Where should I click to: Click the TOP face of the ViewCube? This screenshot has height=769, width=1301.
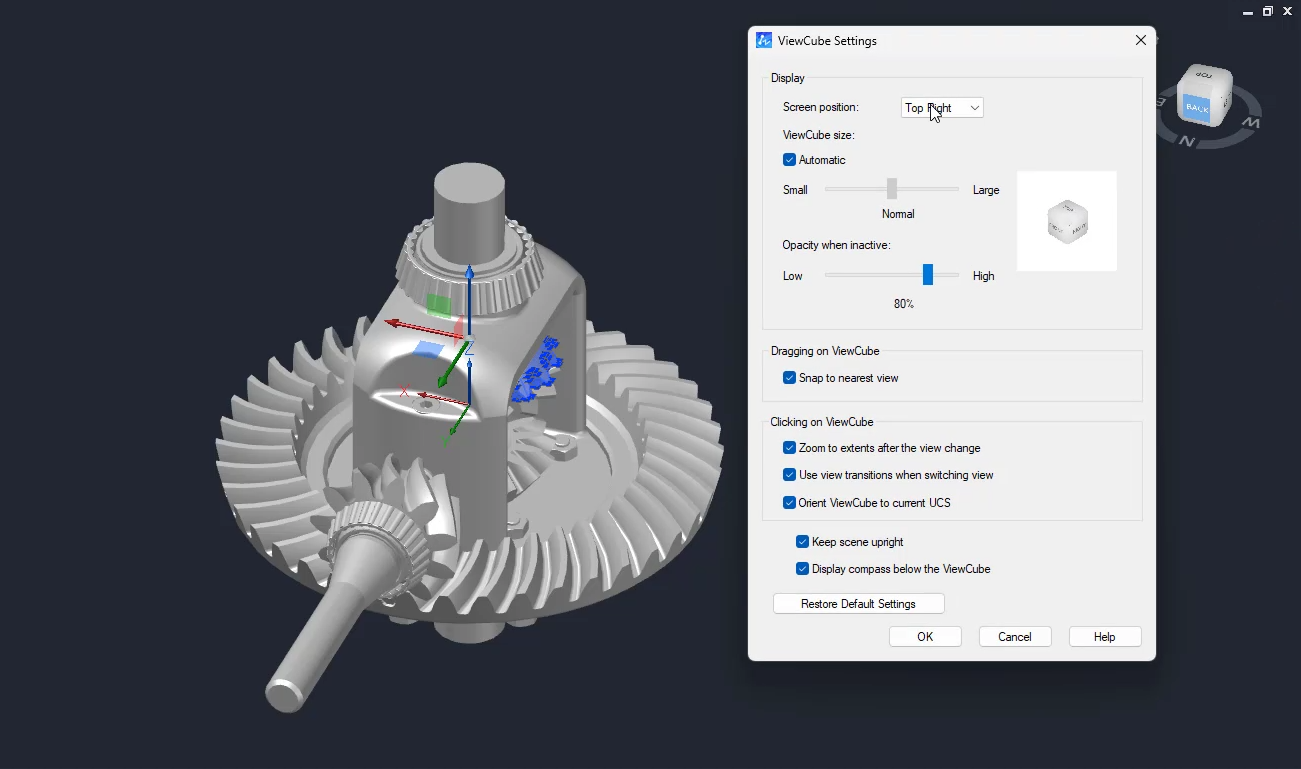click(x=1205, y=76)
